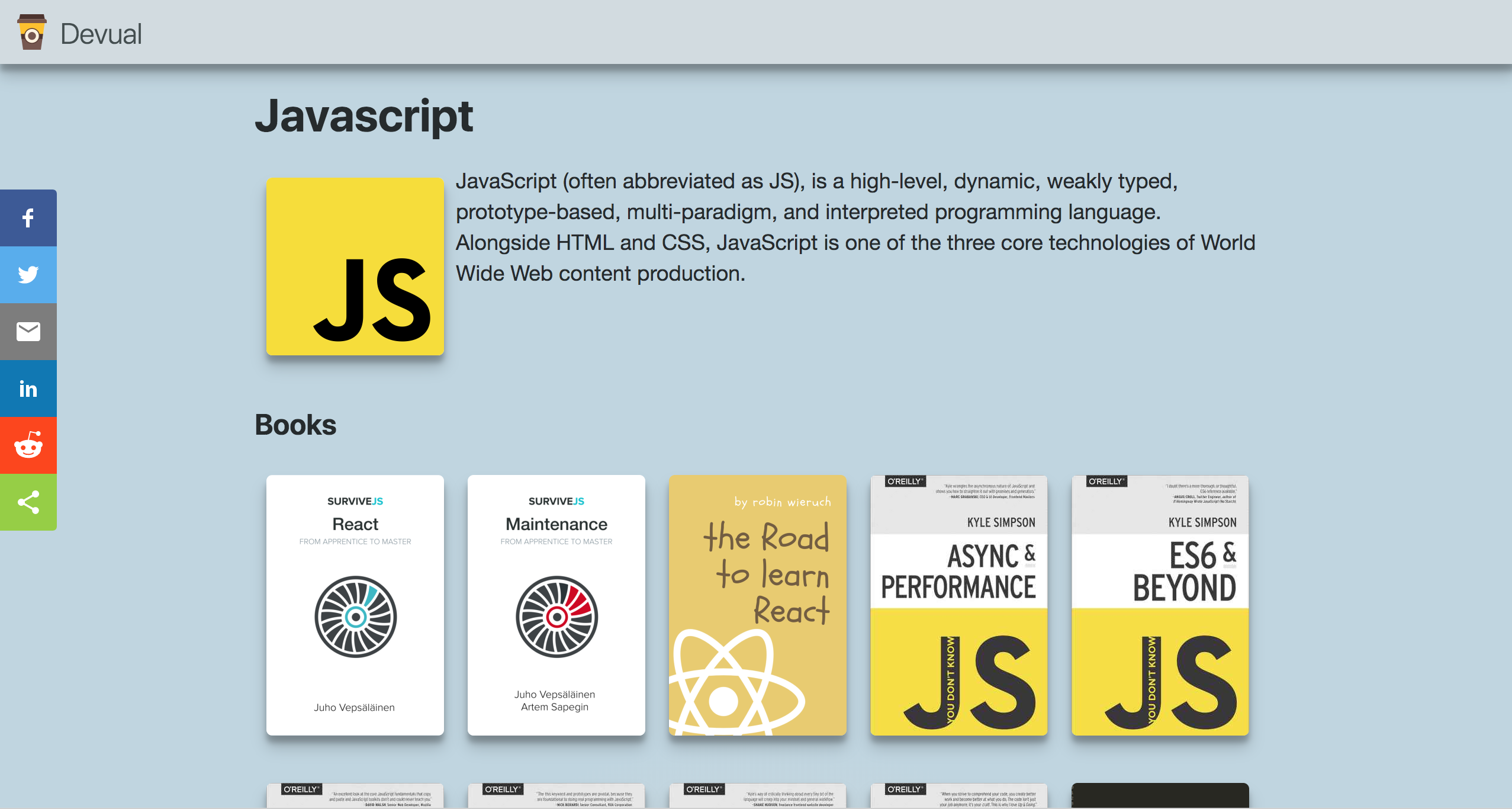Click the Javascript page heading

coord(363,116)
